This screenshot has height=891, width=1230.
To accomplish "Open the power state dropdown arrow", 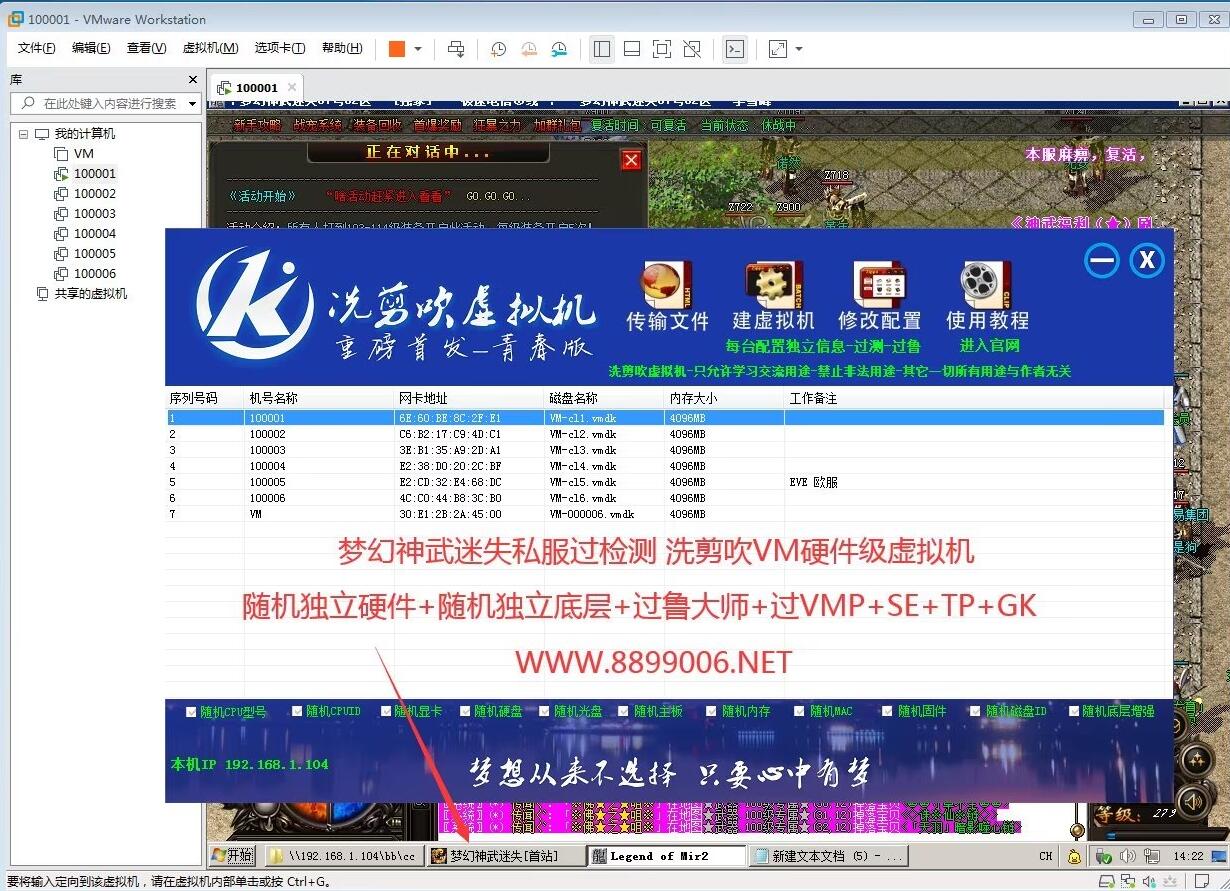I will point(418,48).
